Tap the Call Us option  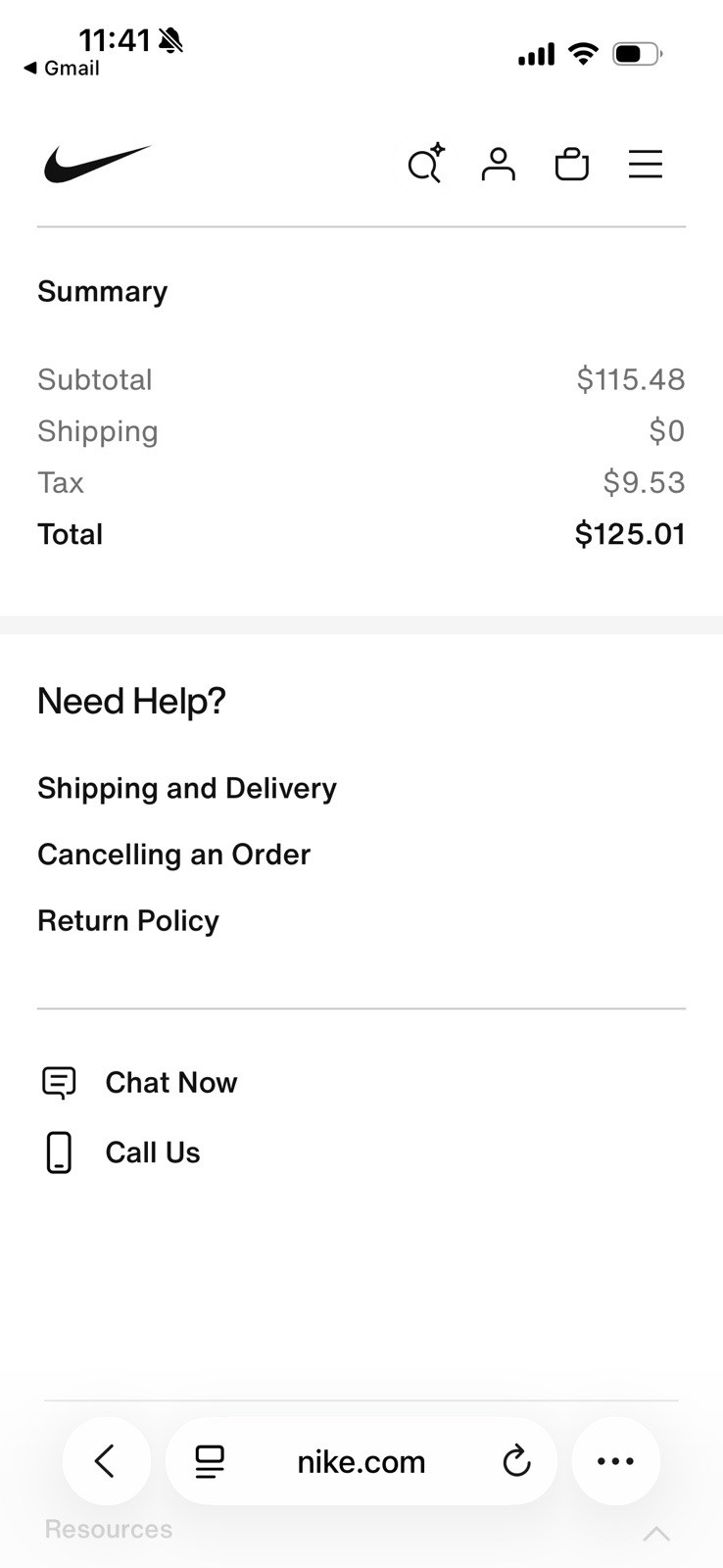click(x=153, y=1152)
